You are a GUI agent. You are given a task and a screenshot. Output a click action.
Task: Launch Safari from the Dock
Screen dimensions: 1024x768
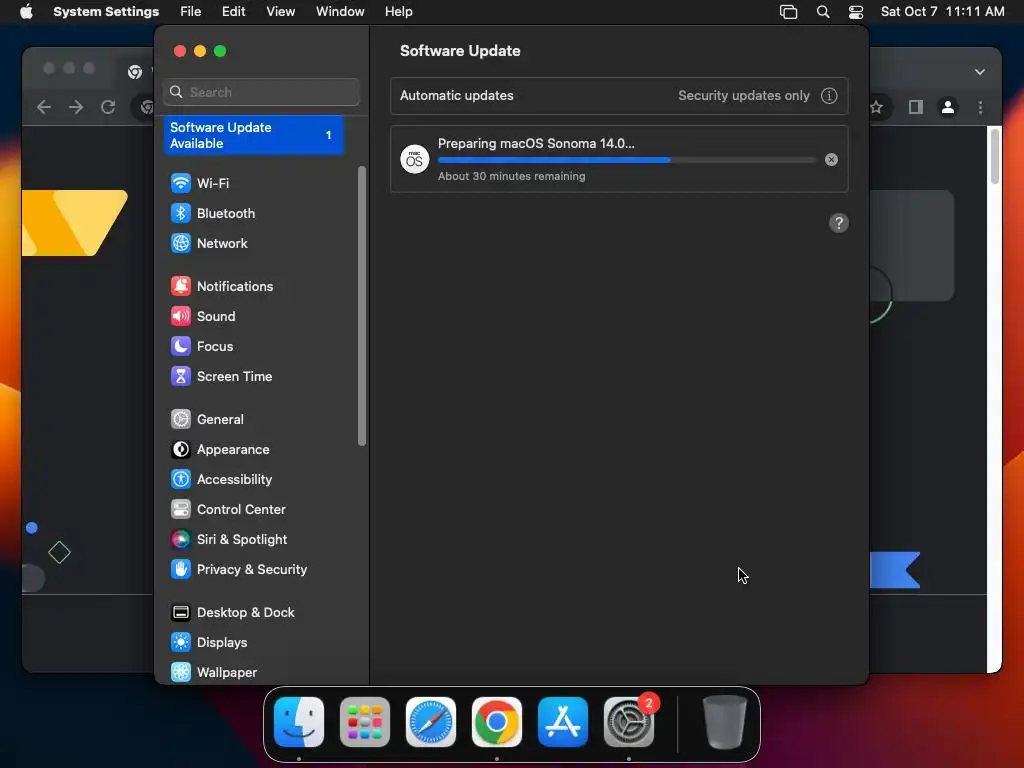[x=431, y=722]
